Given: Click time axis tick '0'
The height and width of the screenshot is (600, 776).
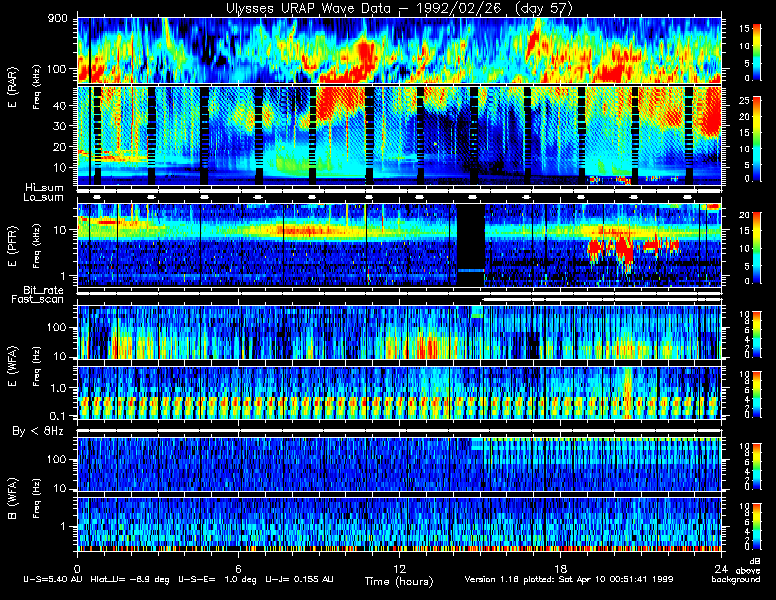Looking at the screenshot, I should click(77, 568).
